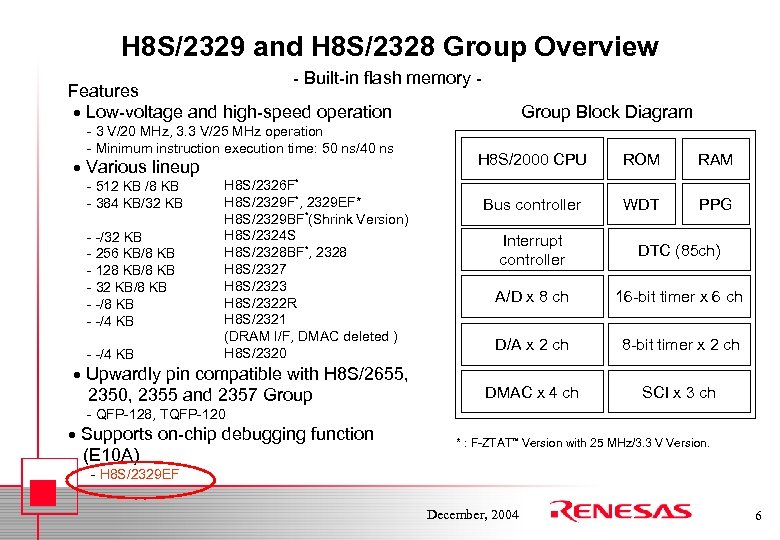
Task: Click the 'H8S/2324S' device name
Action: coord(259,235)
